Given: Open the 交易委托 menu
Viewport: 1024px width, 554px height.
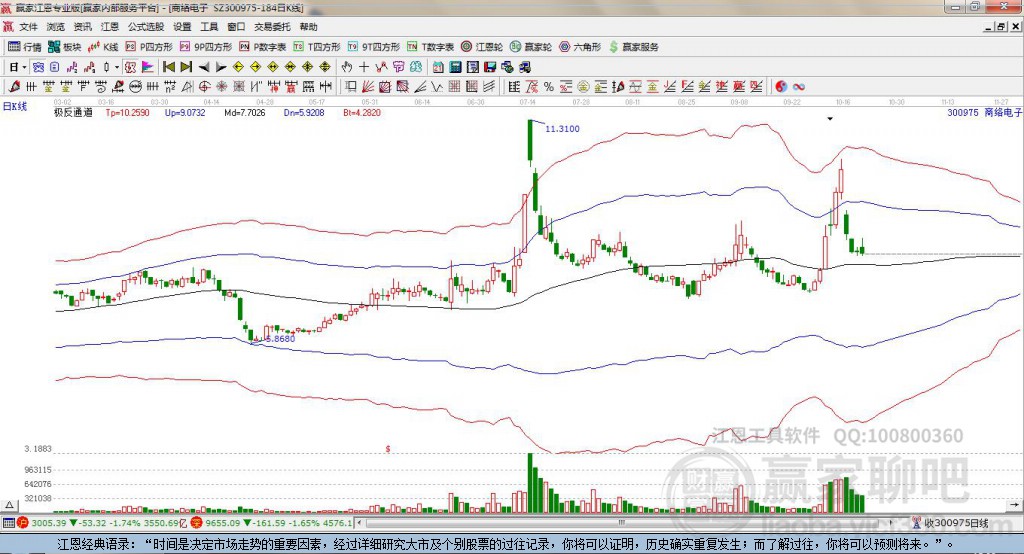Looking at the screenshot, I should click(272, 27).
